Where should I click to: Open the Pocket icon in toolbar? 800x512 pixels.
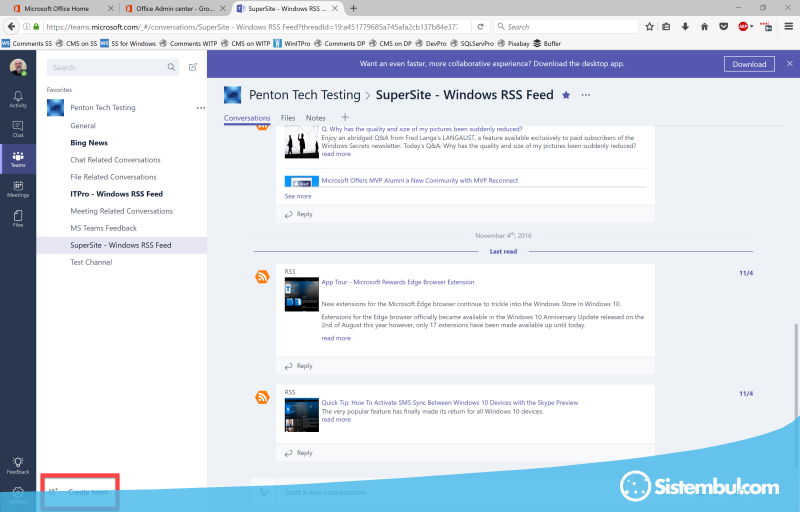click(x=723, y=27)
